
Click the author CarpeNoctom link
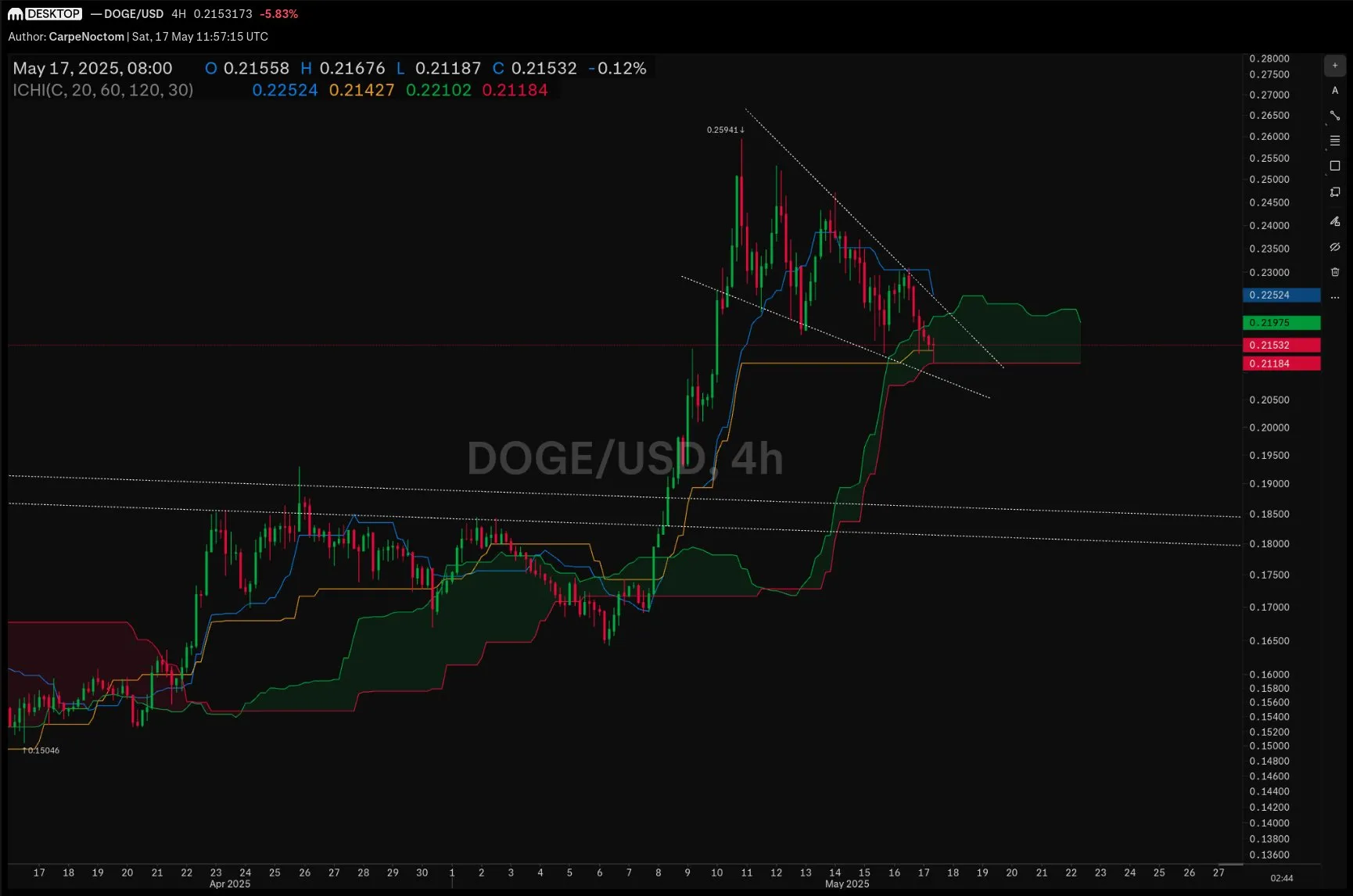[86, 36]
